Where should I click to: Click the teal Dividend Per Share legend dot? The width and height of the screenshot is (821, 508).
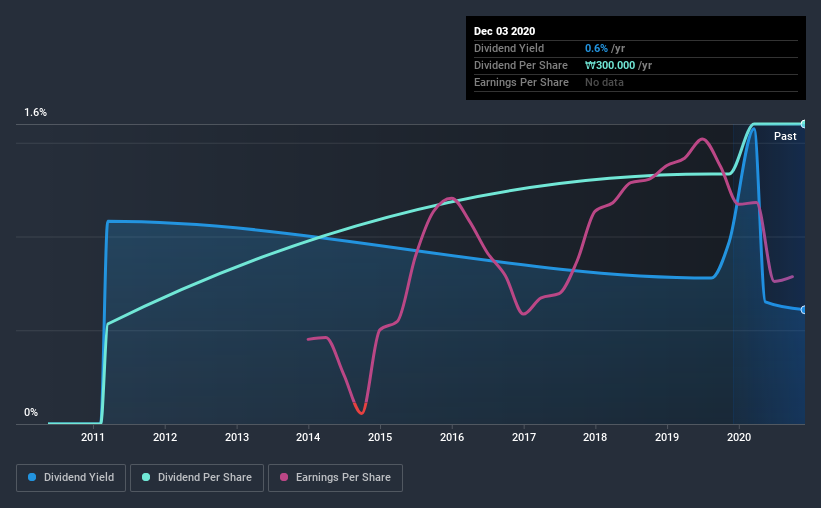click(x=146, y=477)
